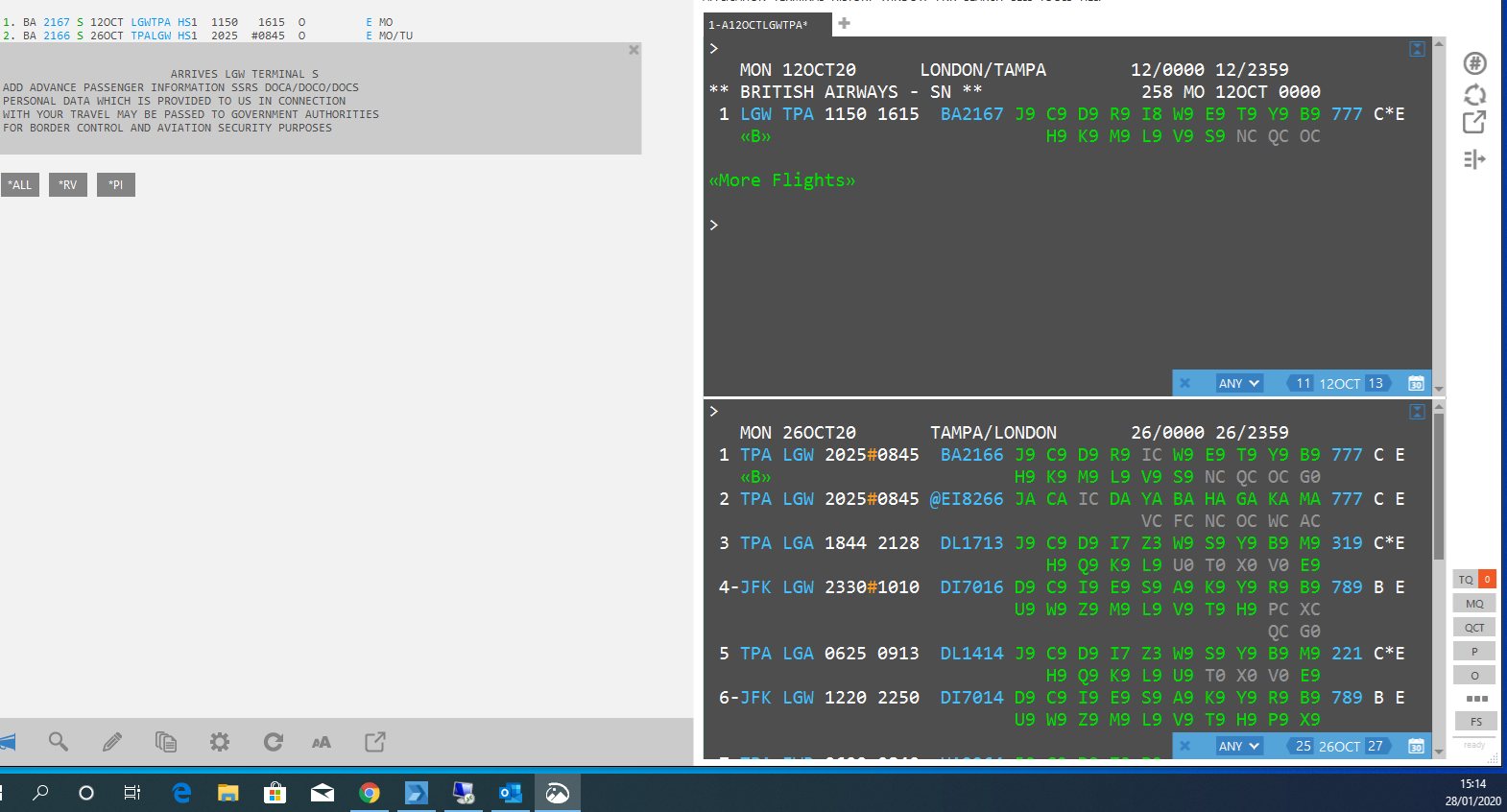The height and width of the screenshot is (812, 1507).
Task: Click the export arrow icon in right sidebar
Action: tap(1475, 123)
